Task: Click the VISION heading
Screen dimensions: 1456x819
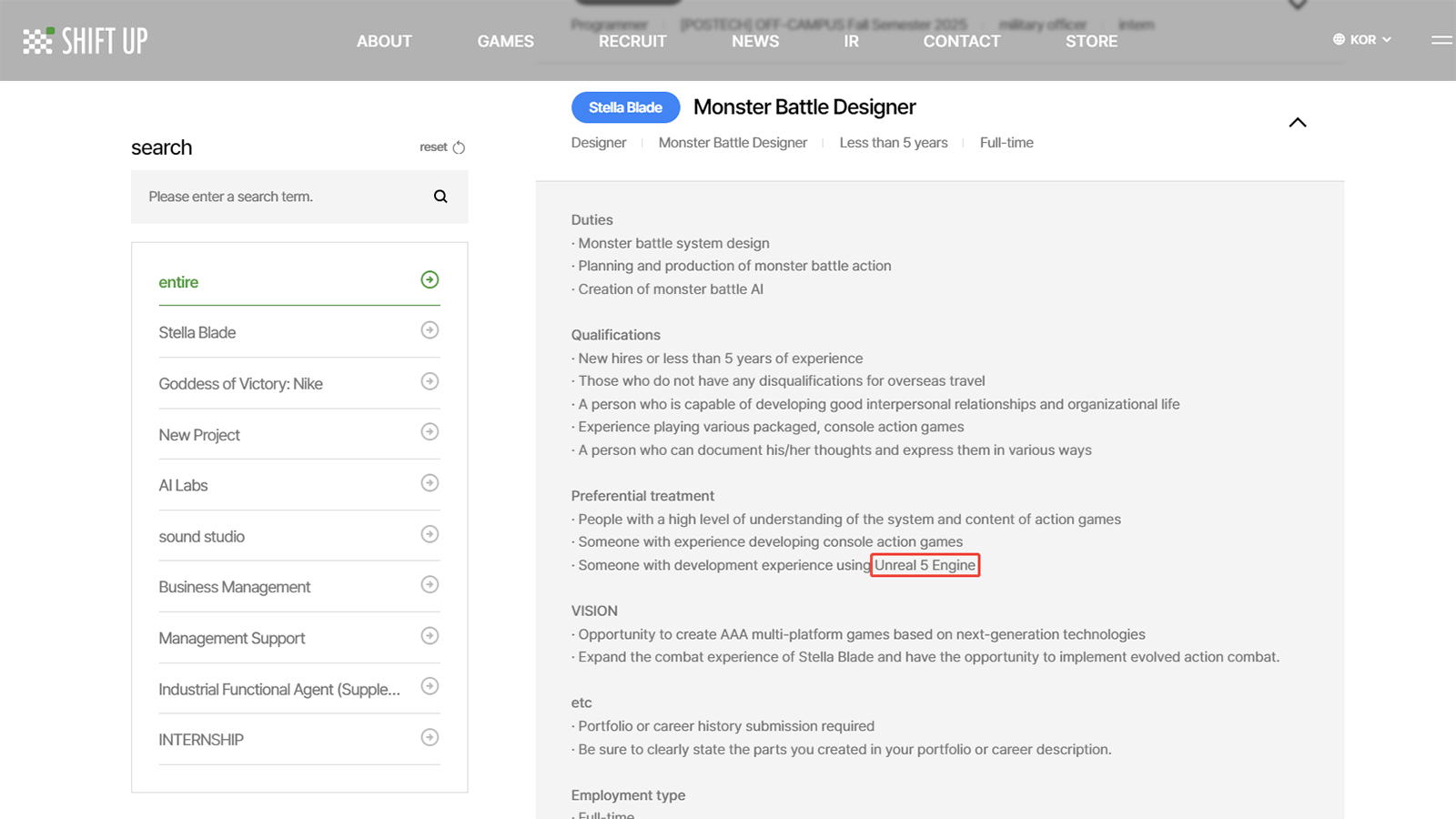Action: (x=594, y=611)
